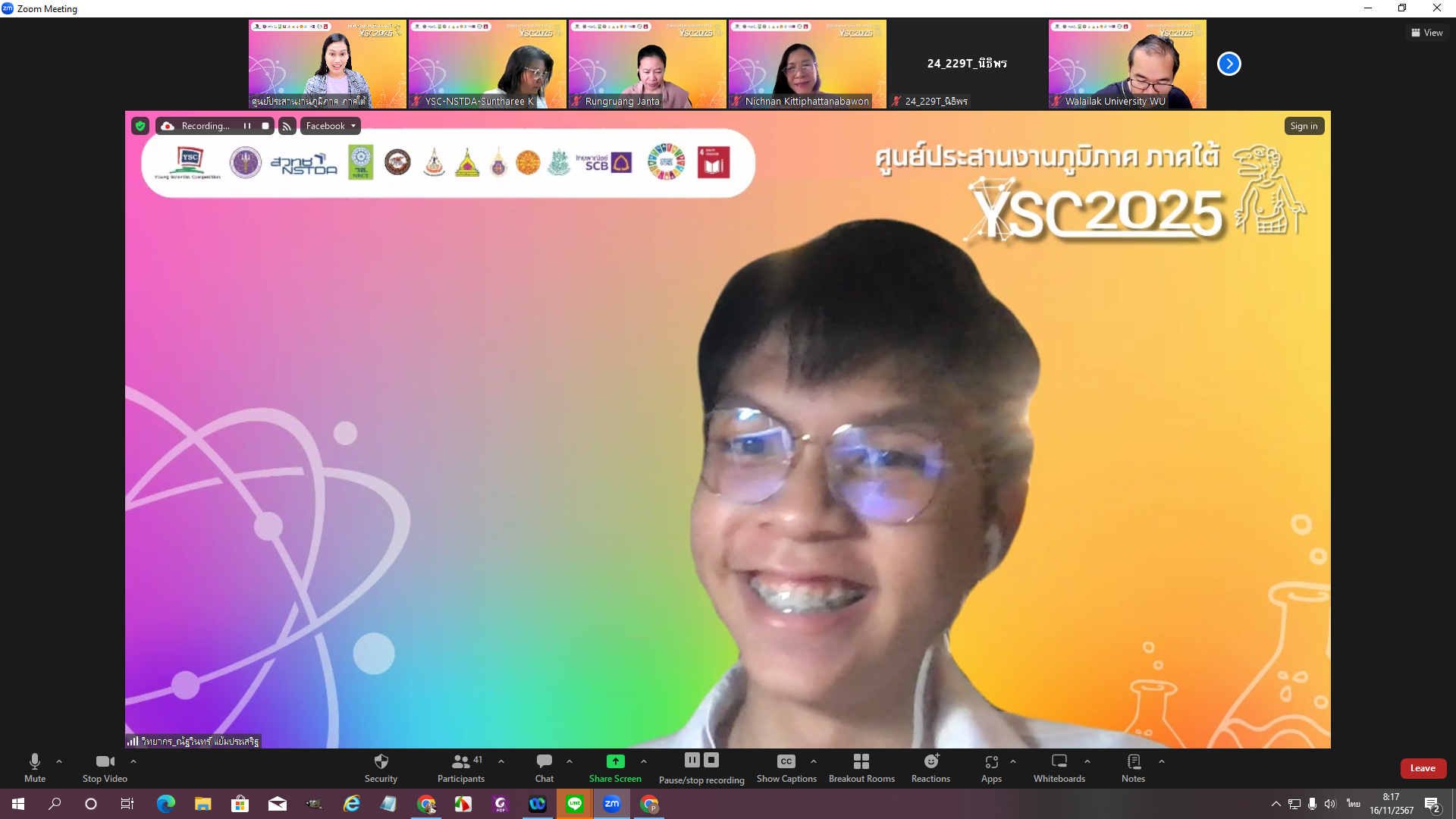Viewport: 1456px width, 819px height.
Task: Click the live stream broadcast icon
Action: (287, 127)
